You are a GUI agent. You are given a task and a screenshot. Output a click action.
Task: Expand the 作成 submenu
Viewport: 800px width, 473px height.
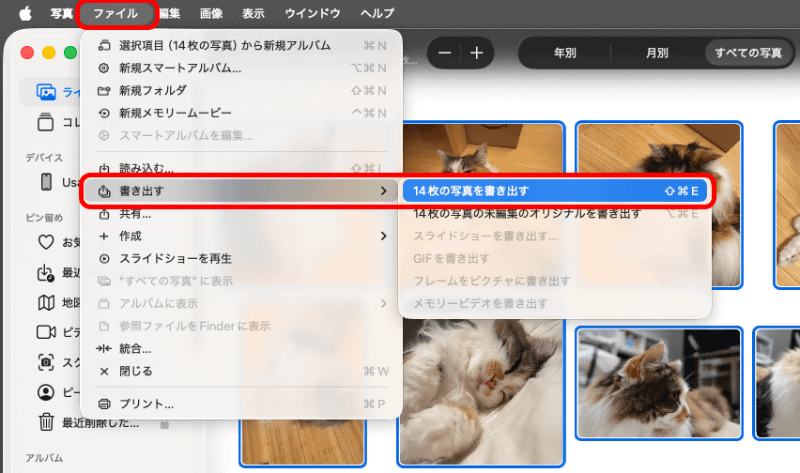click(241, 236)
